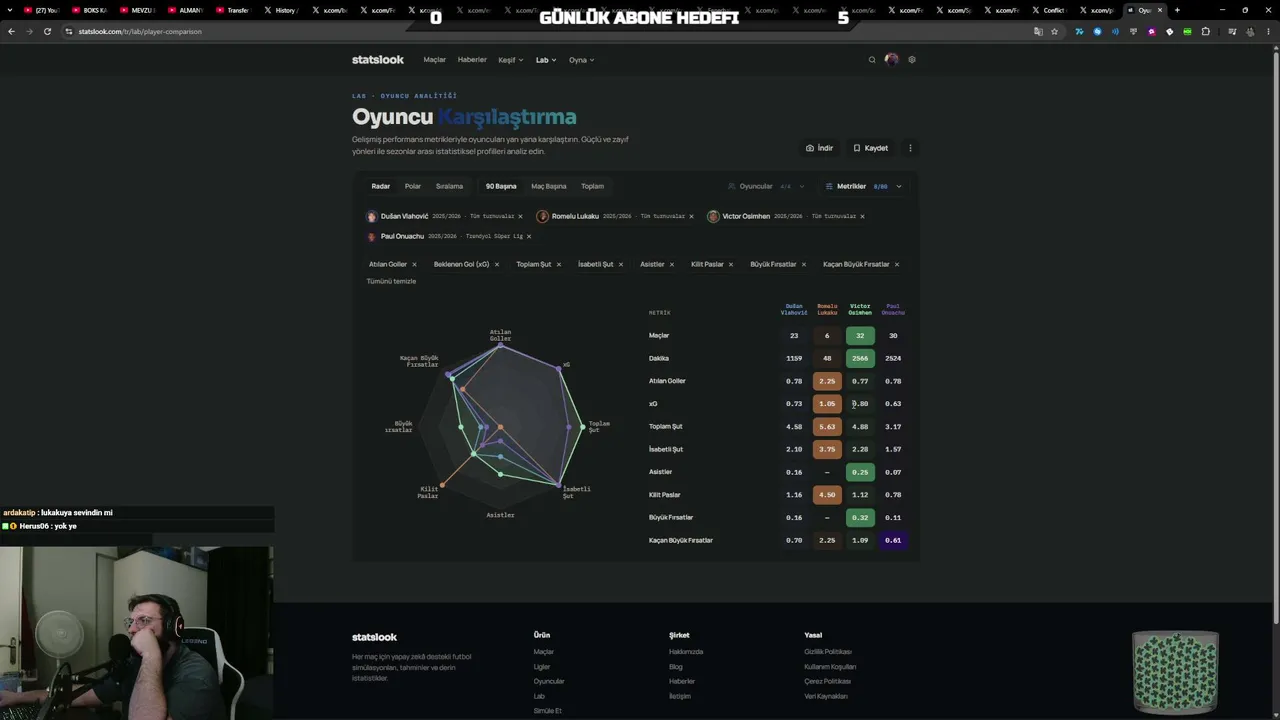Screen dimensions: 1280x720
Task: Open the settings gear icon in the header
Action: coord(911,60)
